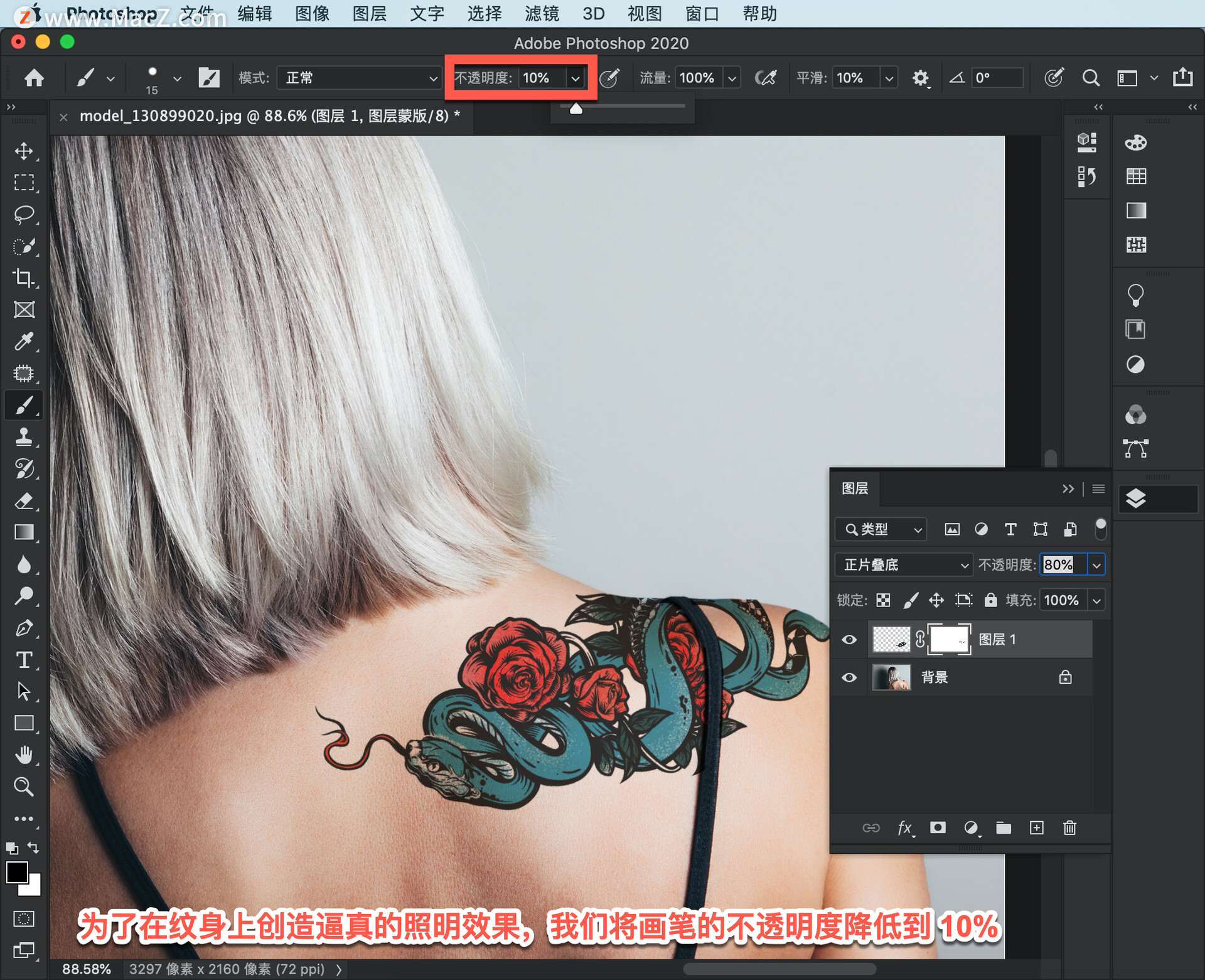Click the Delete Layer trash icon
The height and width of the screenshot is (980, 1205).
(x=1069, y=827)
